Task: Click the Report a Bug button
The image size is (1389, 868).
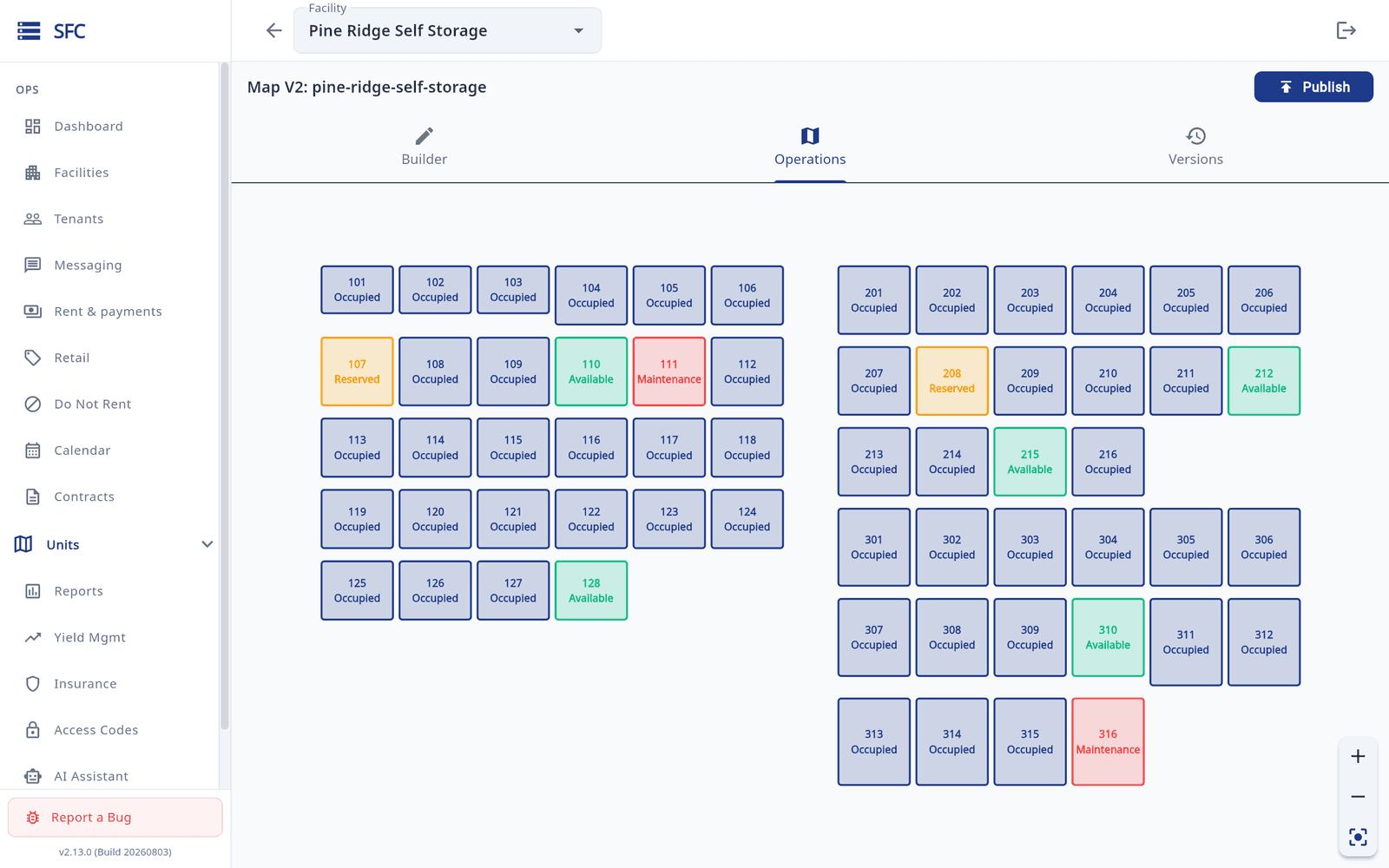Action: click(115, 818)
